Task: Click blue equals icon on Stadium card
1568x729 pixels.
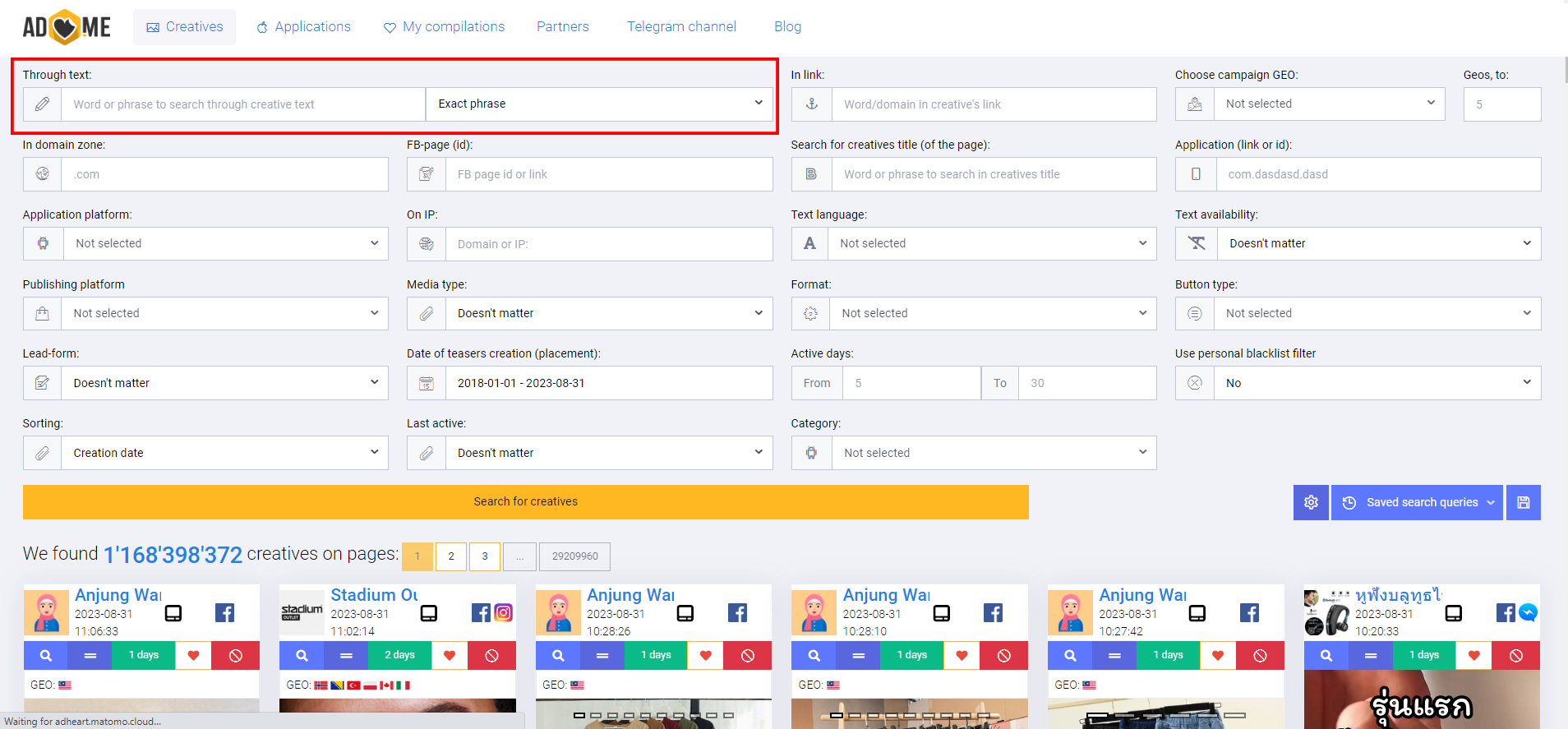Action: 346,655
